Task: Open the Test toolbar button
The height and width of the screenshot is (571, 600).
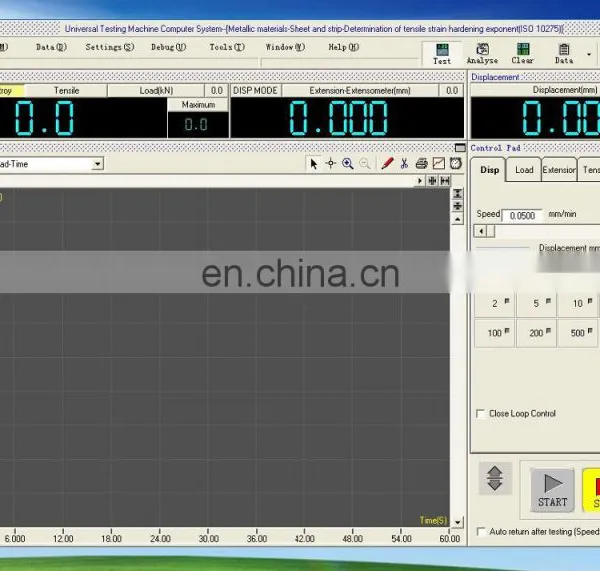Action: click(x=442, y=54)
